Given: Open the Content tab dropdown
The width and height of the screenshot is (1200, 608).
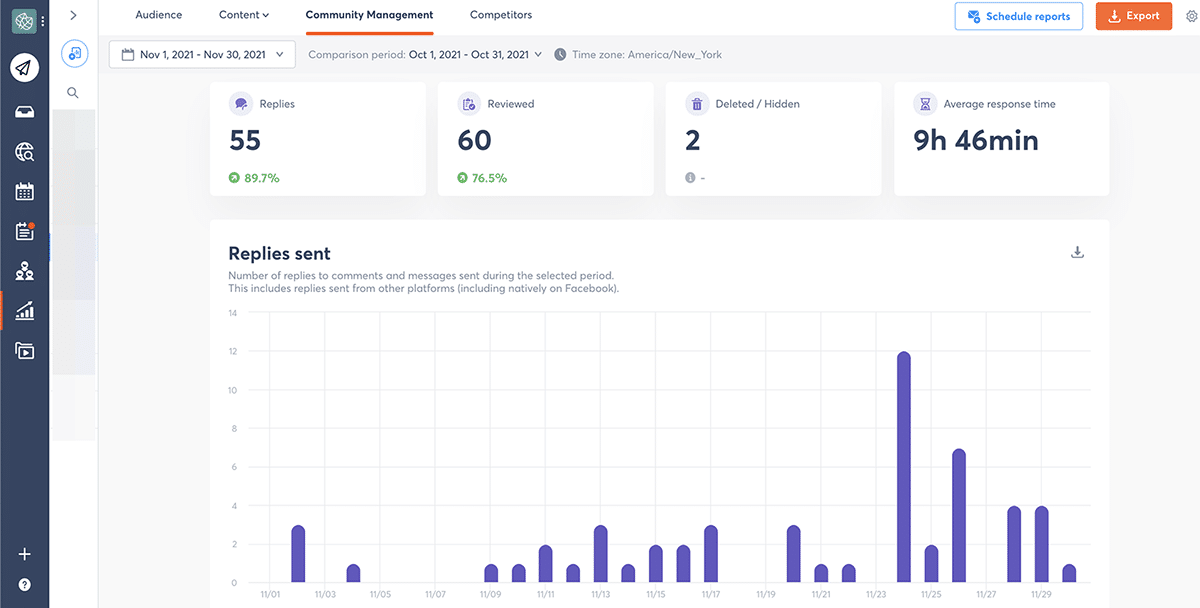Looking at the screenshot, I should pyautogui.click(x=244, y=16).
